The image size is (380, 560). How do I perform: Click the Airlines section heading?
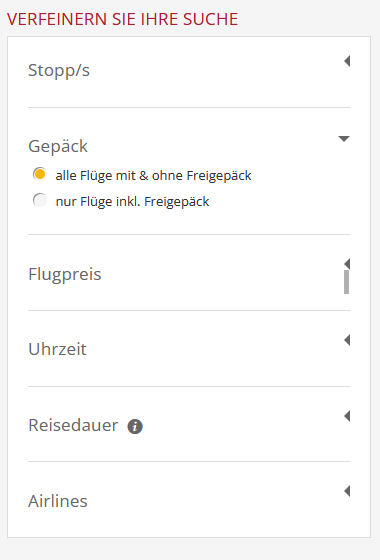click(58, 501)
